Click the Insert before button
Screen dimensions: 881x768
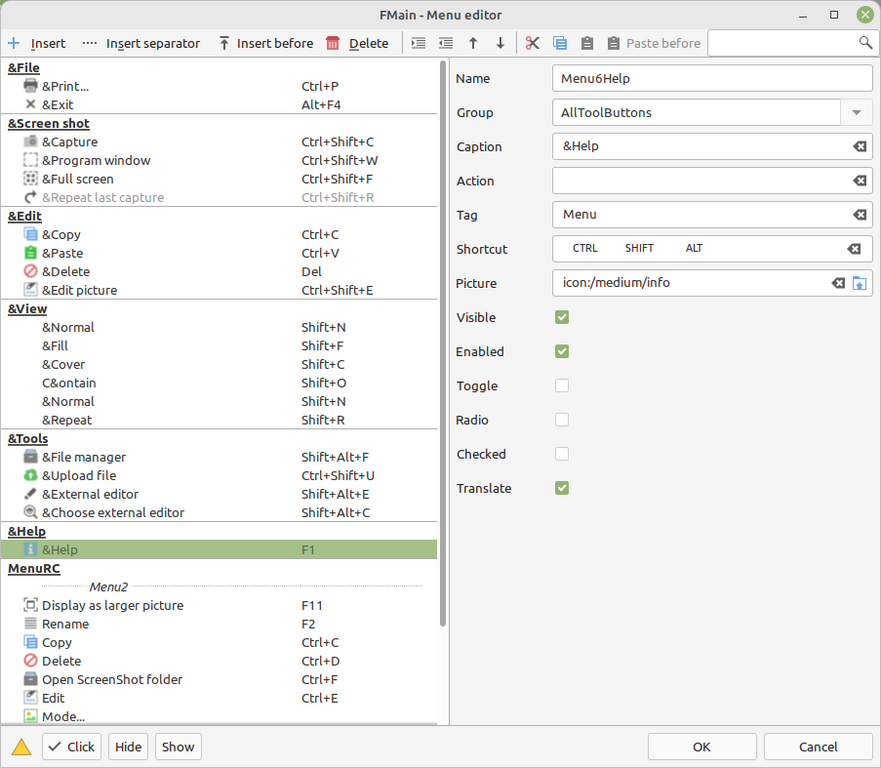pyautogui.click(x=266, y=43)
